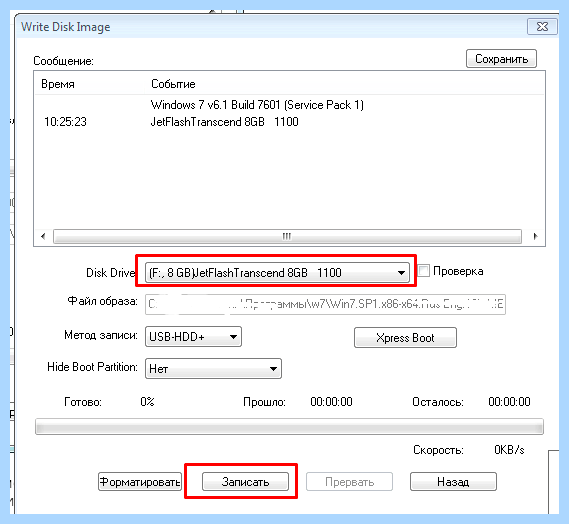
Task: Click the Форматировать button
Action: 140,482
